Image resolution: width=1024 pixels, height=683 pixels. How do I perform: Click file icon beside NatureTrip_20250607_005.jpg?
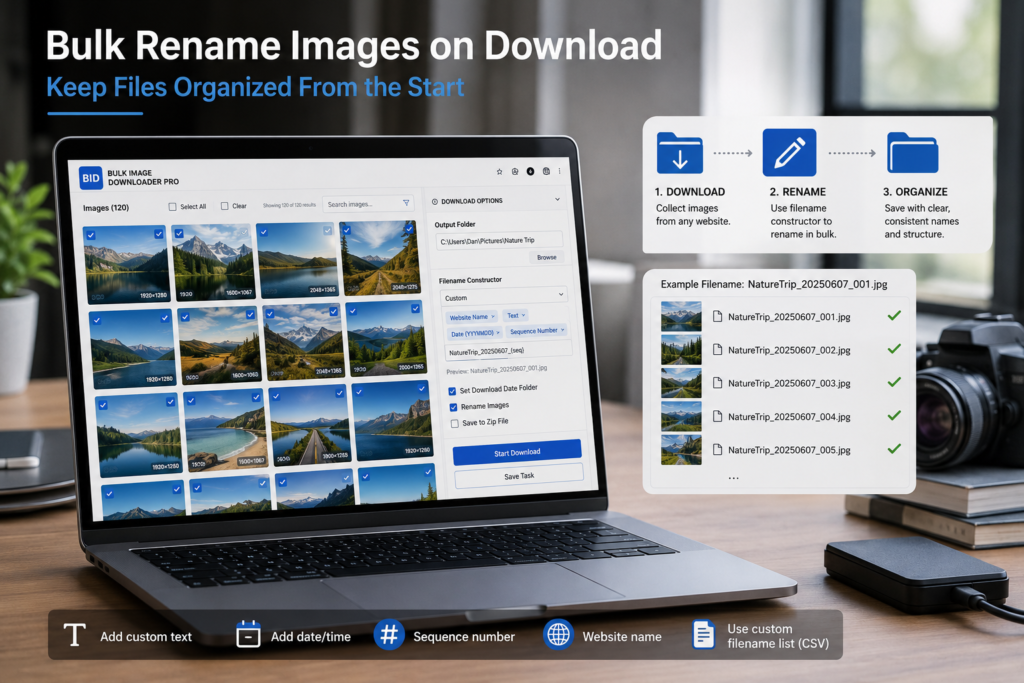(x=717, y=450)
